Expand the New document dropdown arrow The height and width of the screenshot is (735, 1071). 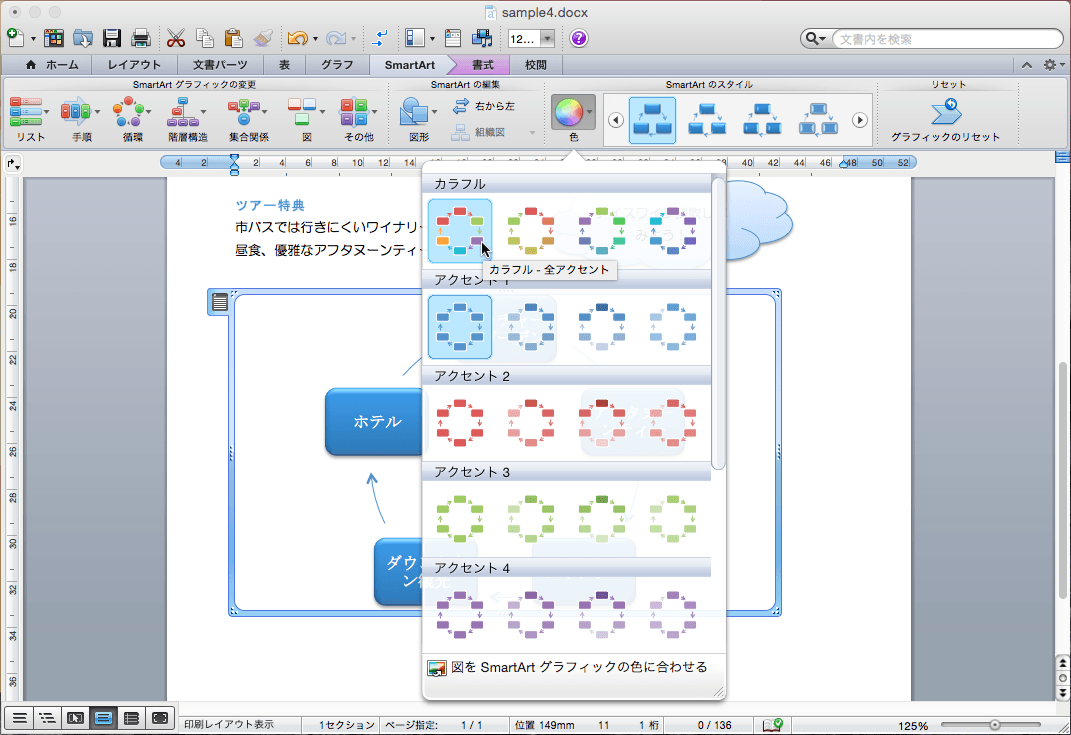[33, 39]
